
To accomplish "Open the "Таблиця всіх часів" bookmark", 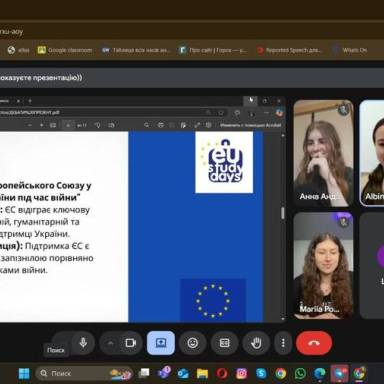I will pos(136,50).
